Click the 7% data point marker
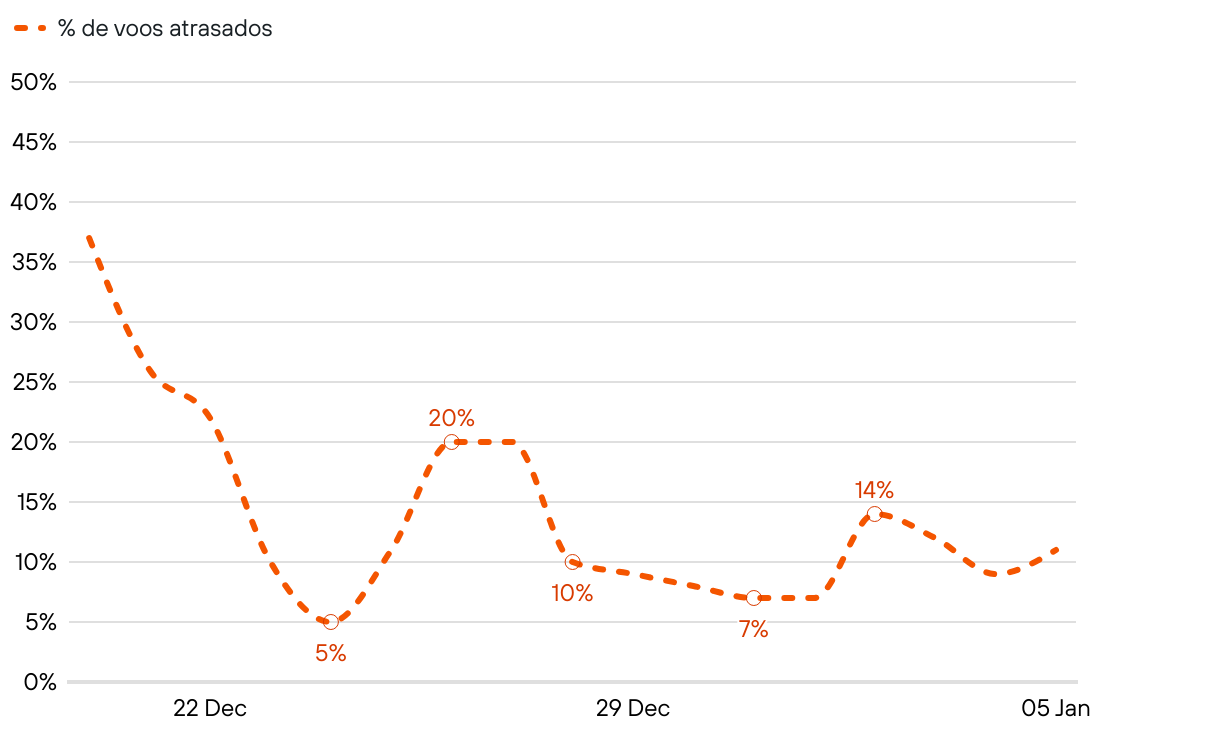The height and width of the screenshot is (734, 1220). click(753, 598)
